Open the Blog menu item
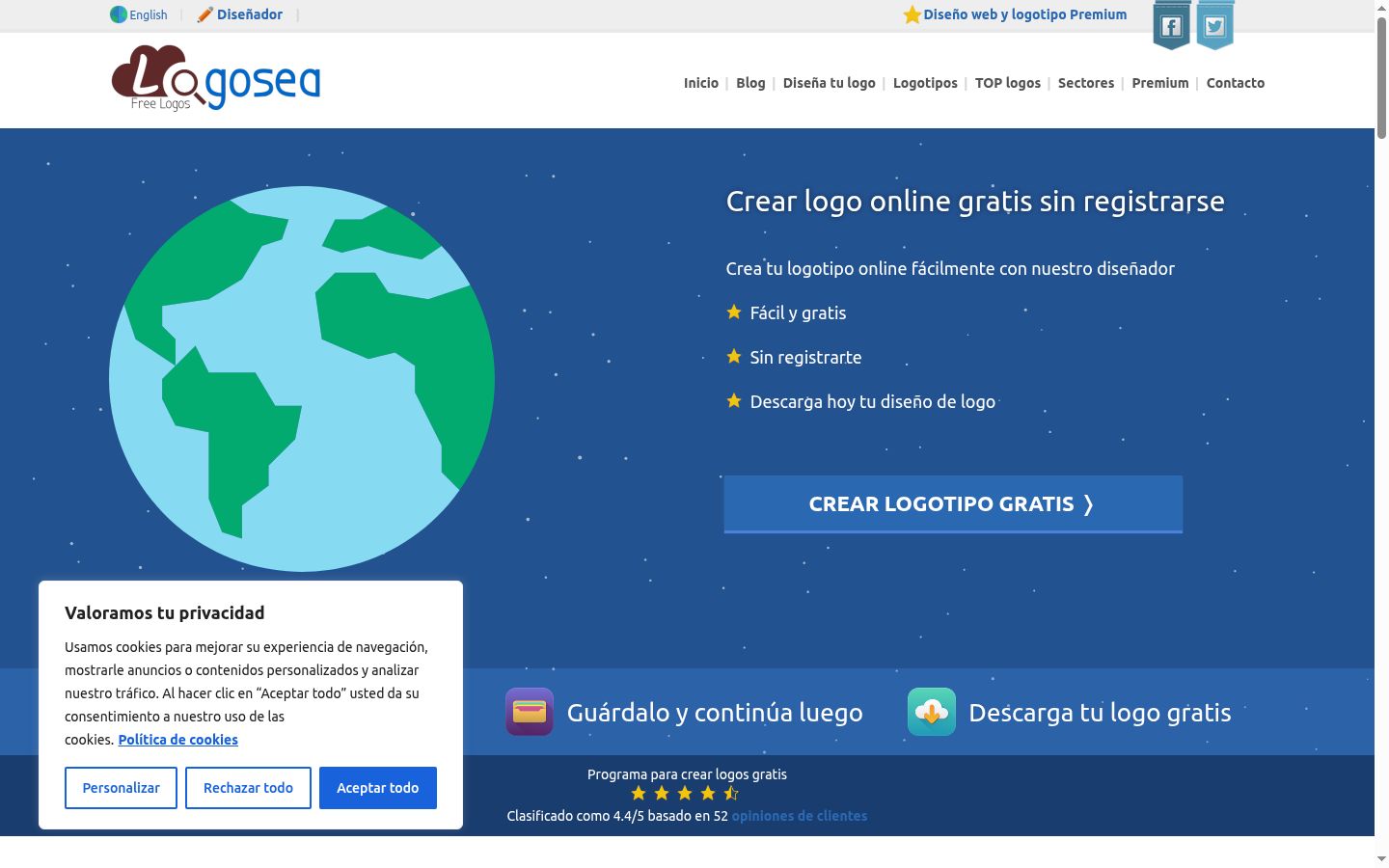Screen dimensions: 1389x868 (750, 83)
